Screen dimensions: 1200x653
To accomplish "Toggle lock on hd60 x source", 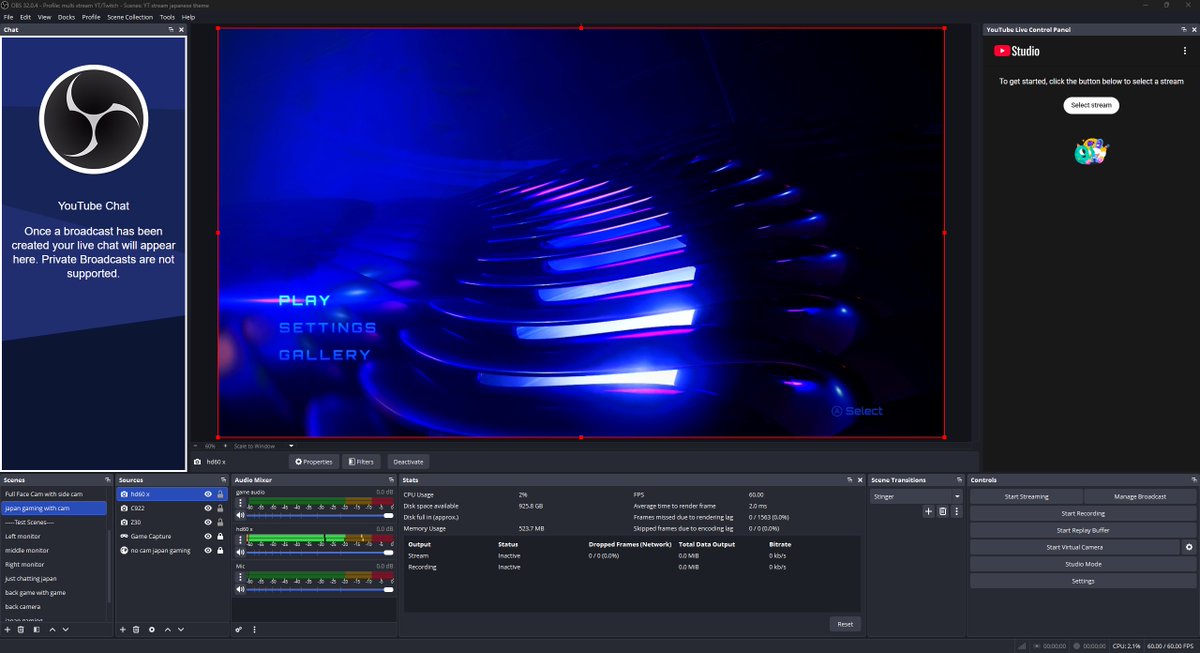I will 220,494.
